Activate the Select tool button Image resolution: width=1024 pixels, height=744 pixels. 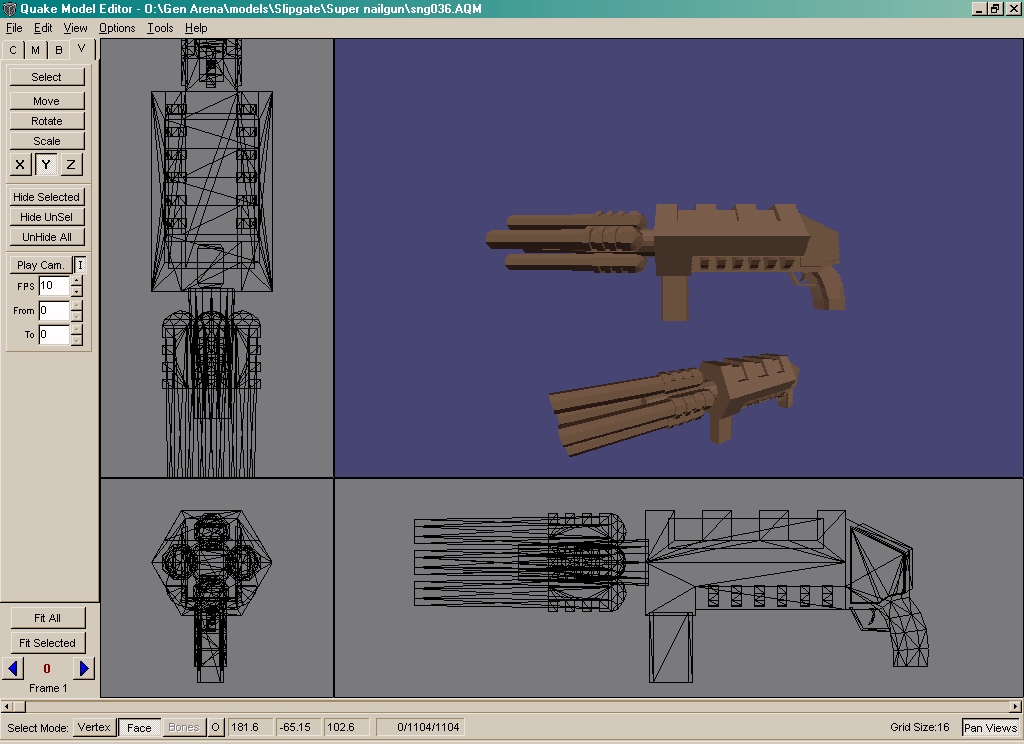(46, 77)
